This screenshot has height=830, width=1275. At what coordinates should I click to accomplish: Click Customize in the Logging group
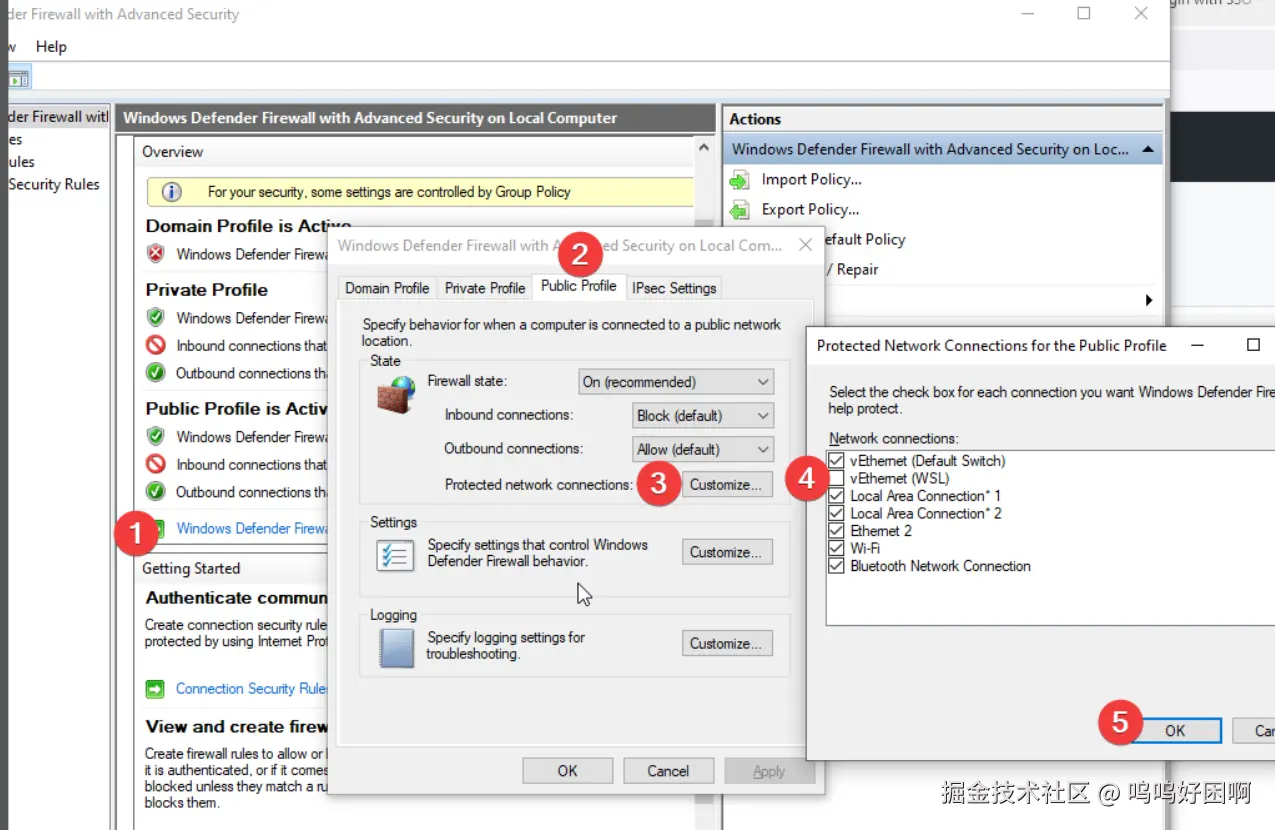[x=727, y=644]
